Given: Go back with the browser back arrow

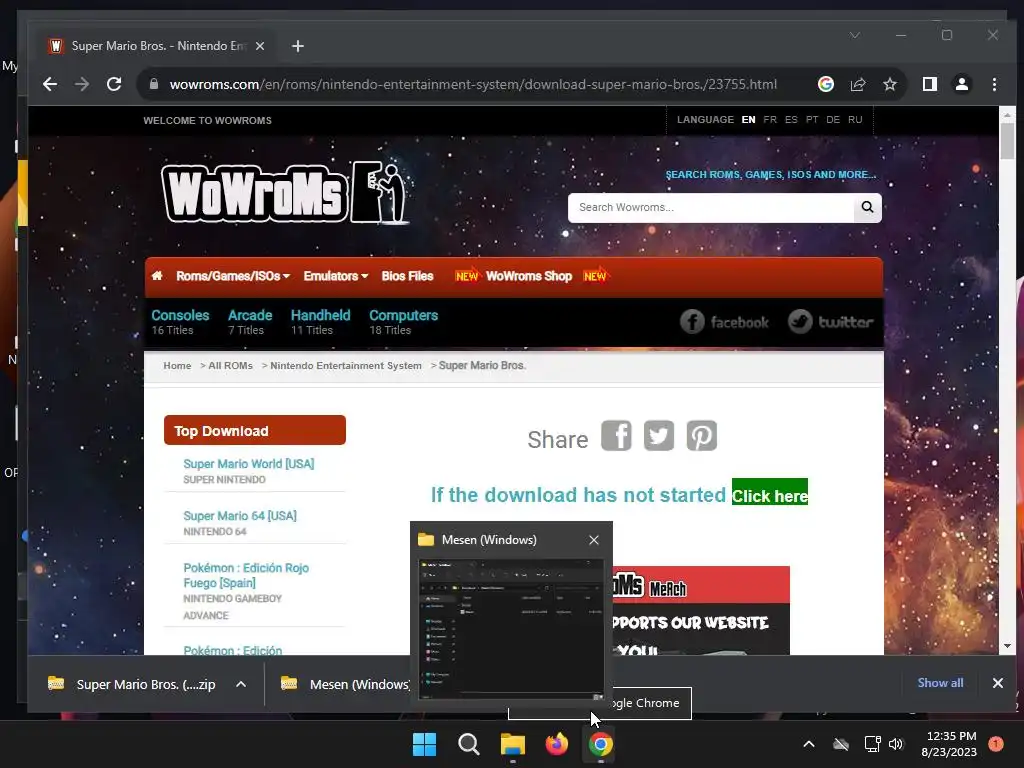Looking at the screenshot, I should [50, 84].
